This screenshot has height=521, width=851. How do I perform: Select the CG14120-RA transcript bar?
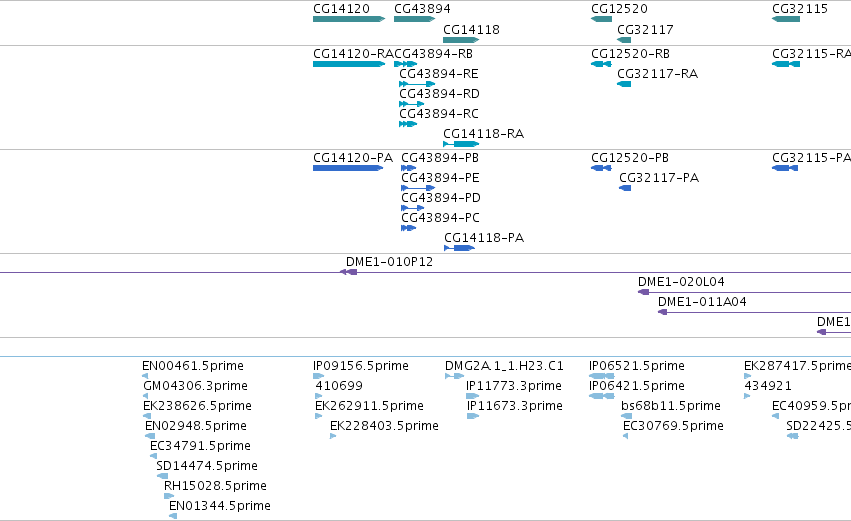tap(349, 64)
